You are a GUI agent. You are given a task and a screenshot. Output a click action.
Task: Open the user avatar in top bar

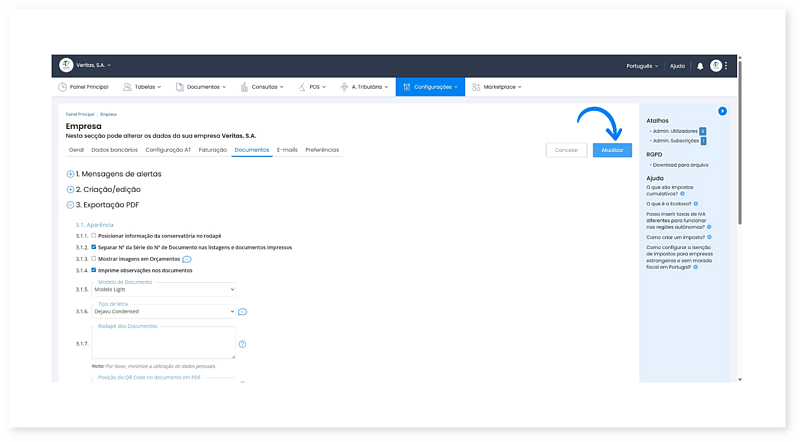tap(716, 66)
